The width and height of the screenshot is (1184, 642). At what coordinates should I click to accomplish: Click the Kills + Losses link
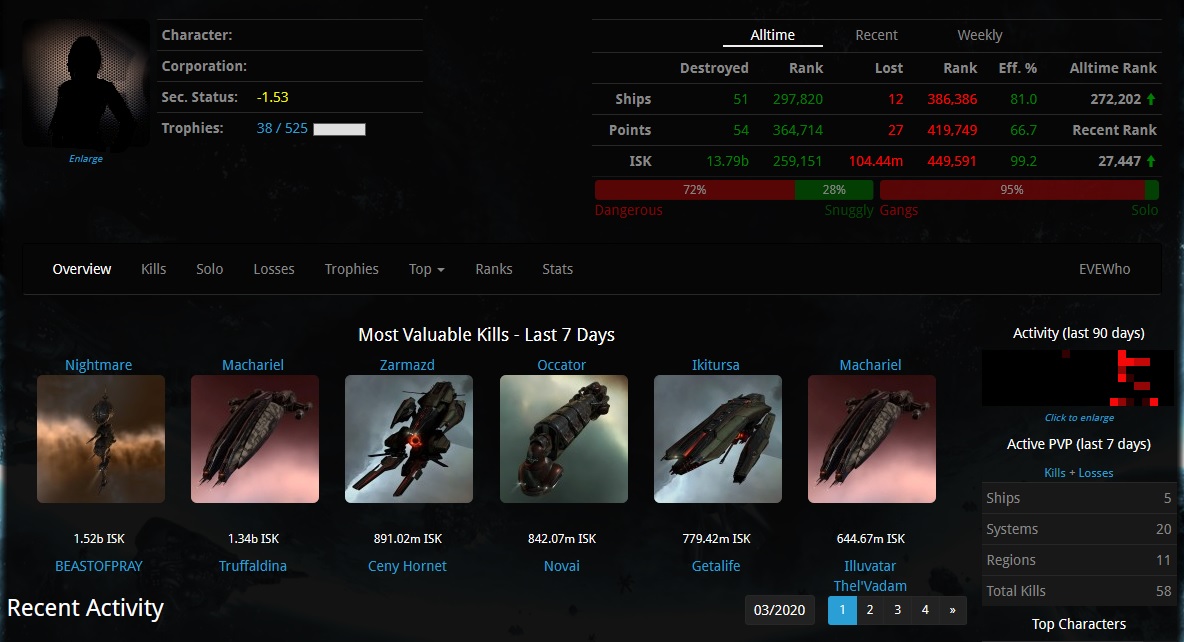(1078, 473)
